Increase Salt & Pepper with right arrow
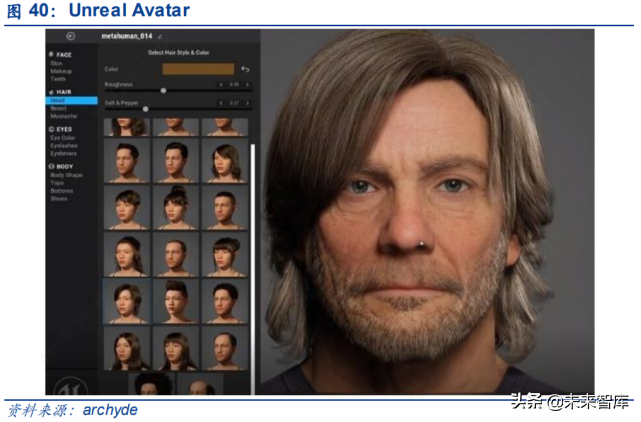The width and height of the screenshot is (641, 422). coord(247,102)
